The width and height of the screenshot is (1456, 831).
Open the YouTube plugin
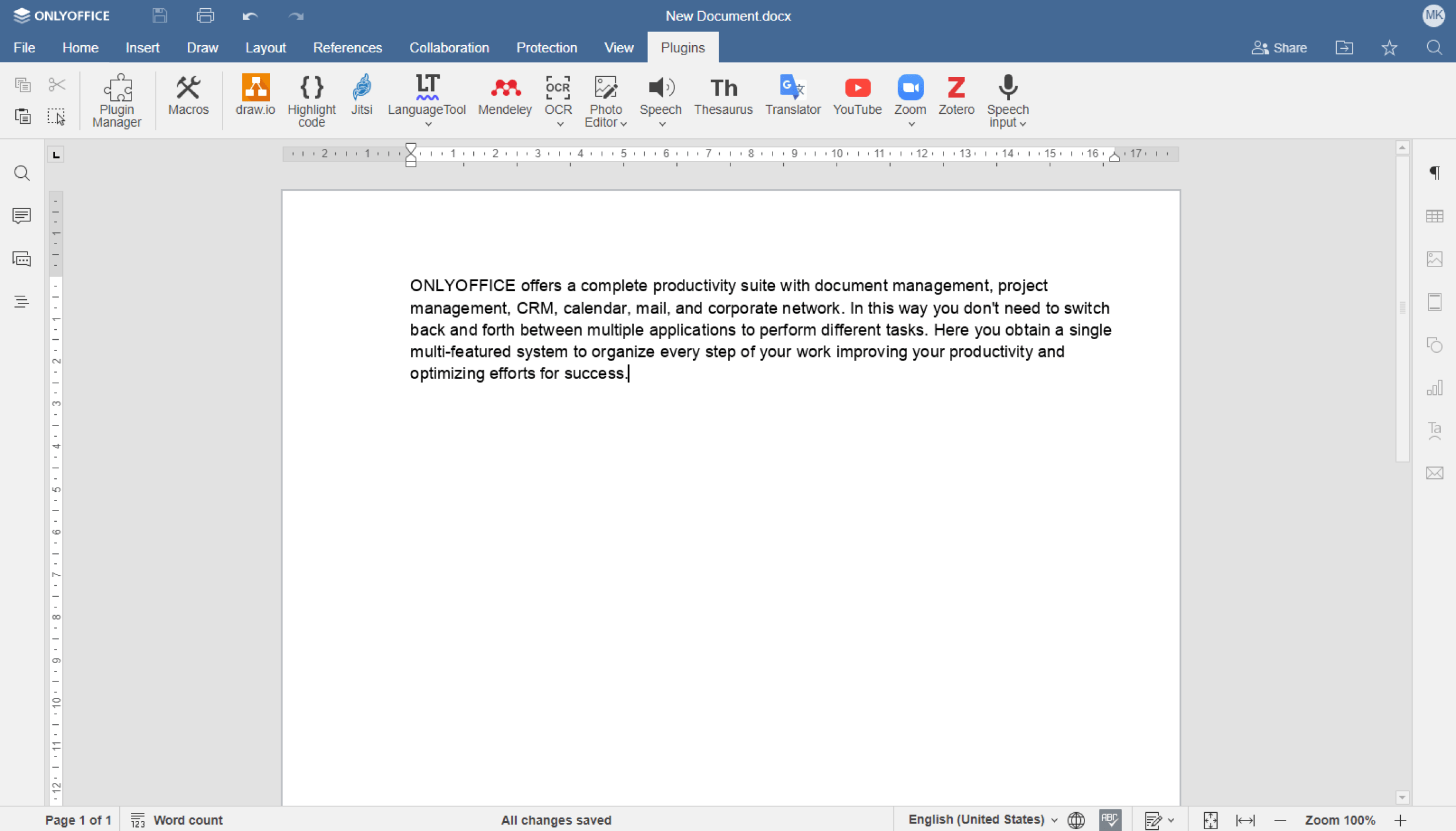click(857, 94)
